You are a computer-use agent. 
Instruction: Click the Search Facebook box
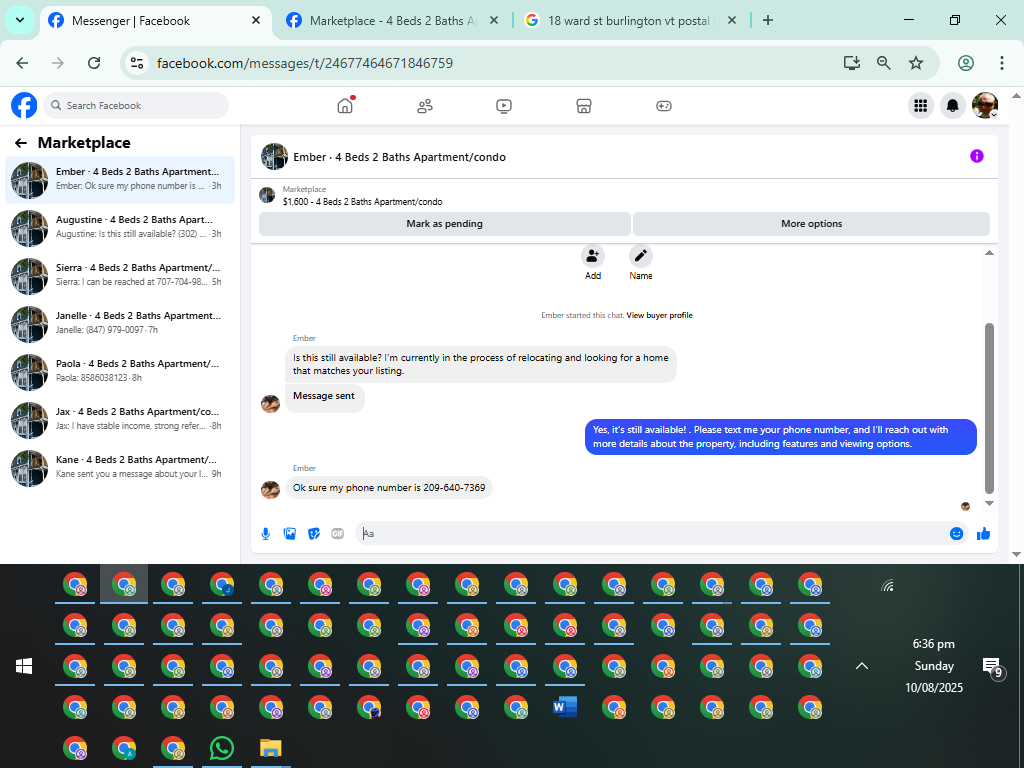point(136,106)
